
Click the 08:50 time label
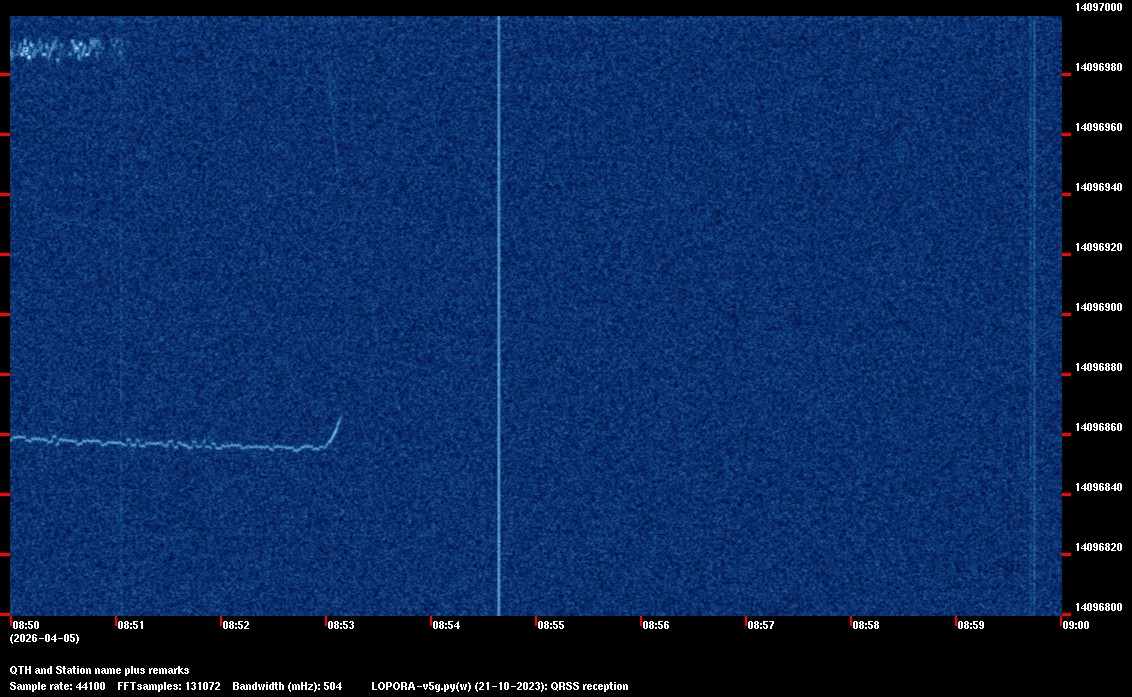pos(26,625)
